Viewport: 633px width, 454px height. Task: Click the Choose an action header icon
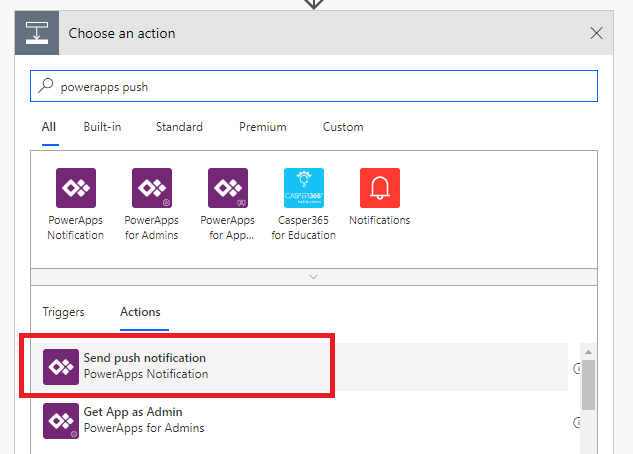coord(37,33)
